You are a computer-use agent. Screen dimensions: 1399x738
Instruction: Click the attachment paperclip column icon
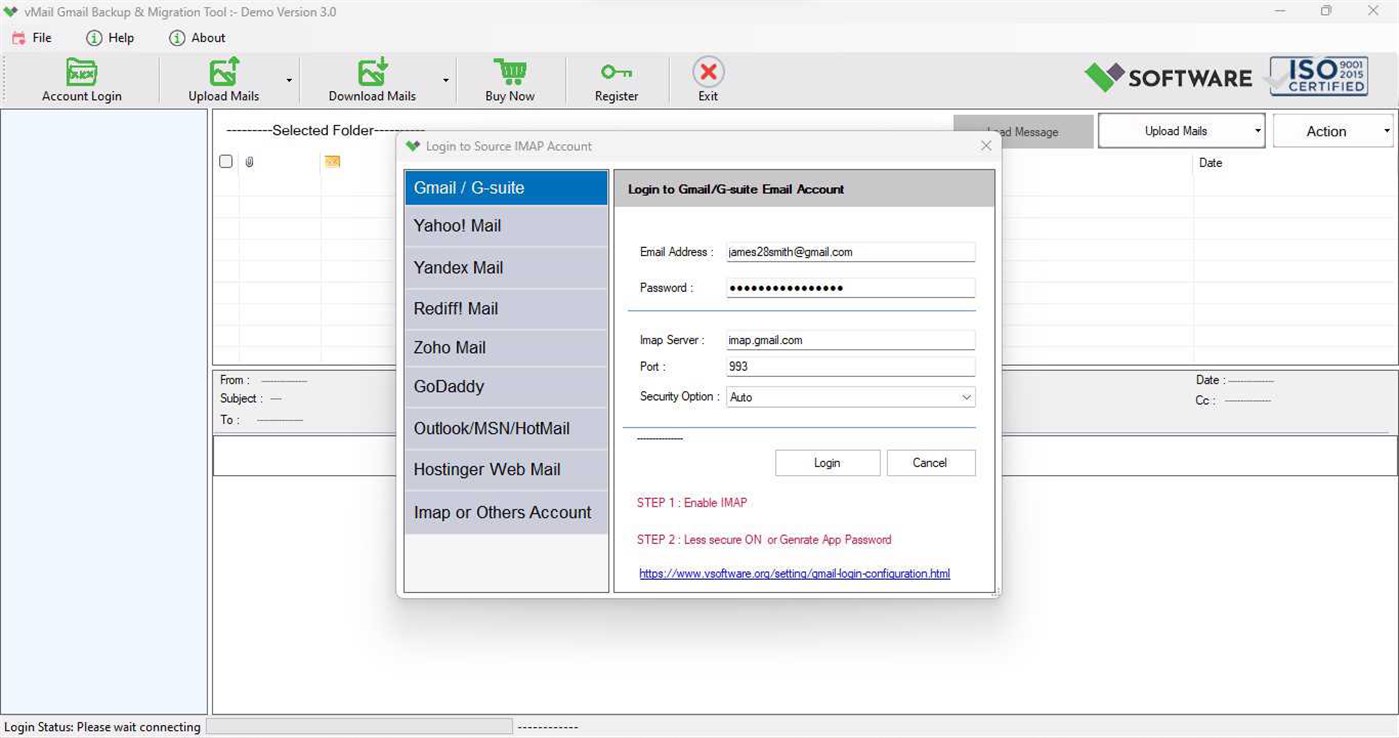pyautogui.click(x=249, y=162)
